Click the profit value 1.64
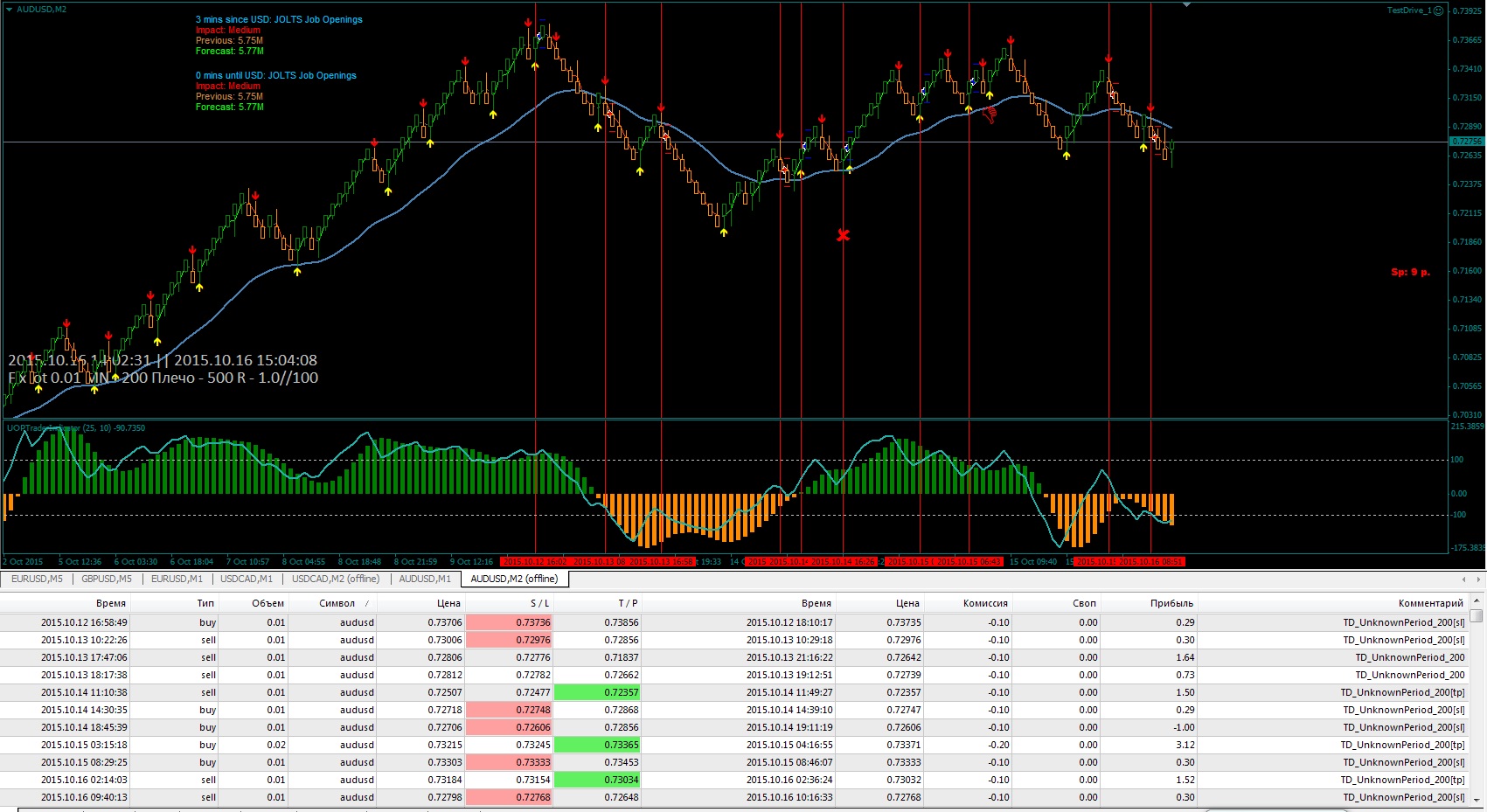1487x812 pixels. click(x=1185, y=657)
